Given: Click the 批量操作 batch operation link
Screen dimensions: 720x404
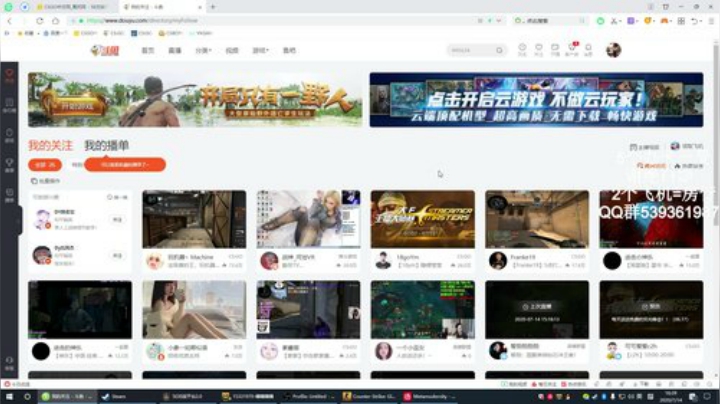Looking at the screenshot, I should pyautogui.click(x=45, y=181).
